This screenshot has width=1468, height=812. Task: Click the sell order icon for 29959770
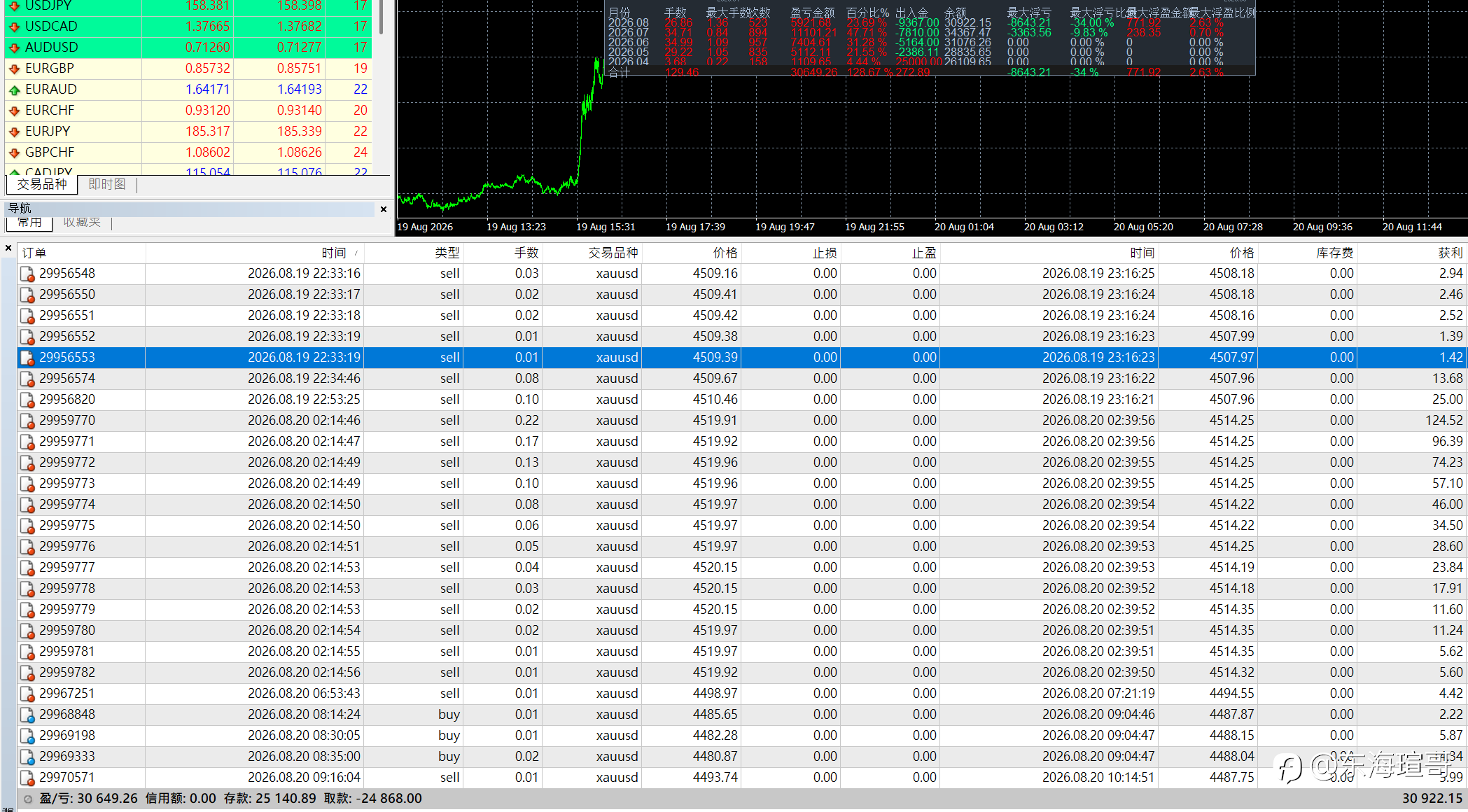click(x=27, y=421)
